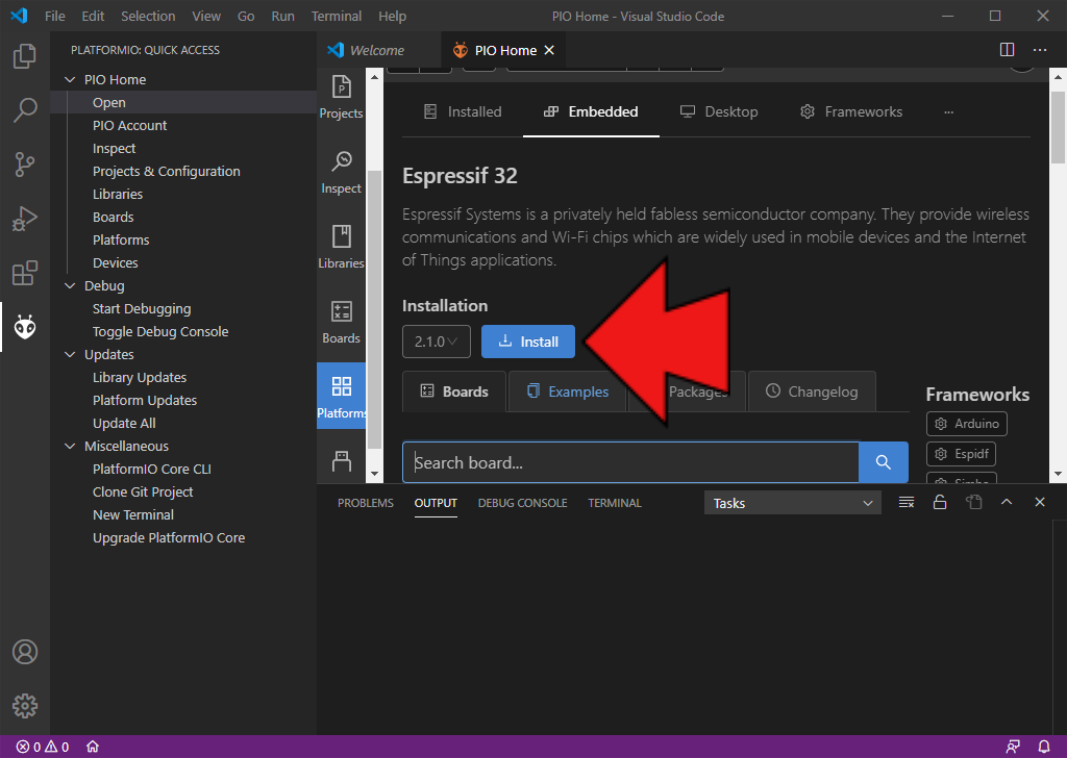Open the version 2.1.0 dropdown
The height and width of the screenshot is (758, 1067).
pos(436,342)
